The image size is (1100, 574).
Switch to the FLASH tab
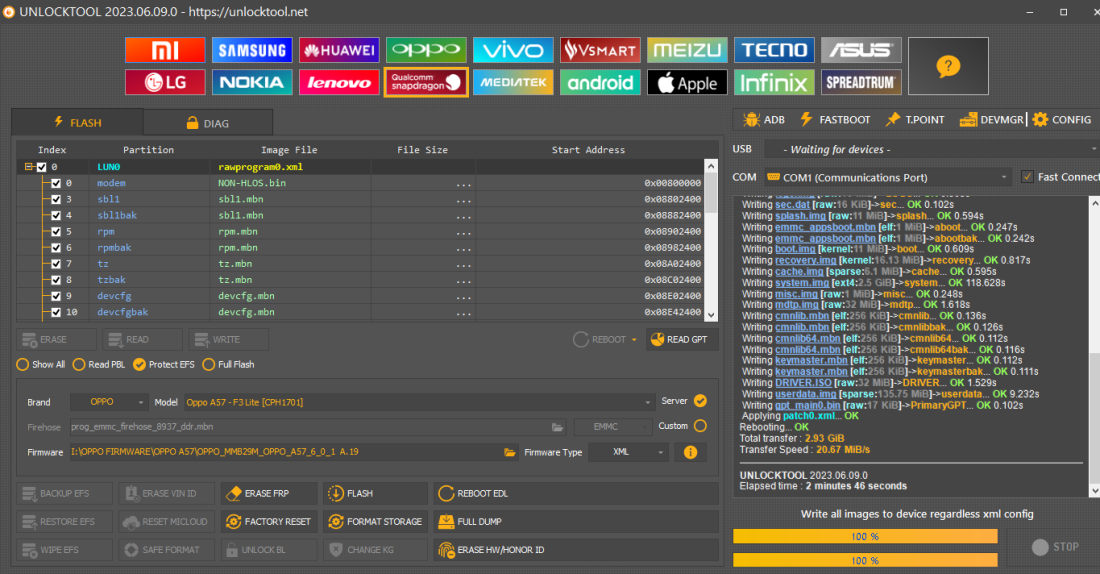pos(77,122)
